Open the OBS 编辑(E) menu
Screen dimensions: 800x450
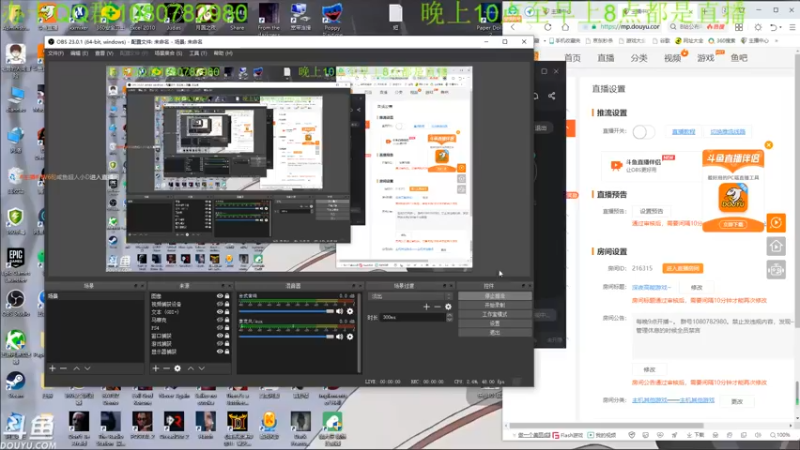79,53
